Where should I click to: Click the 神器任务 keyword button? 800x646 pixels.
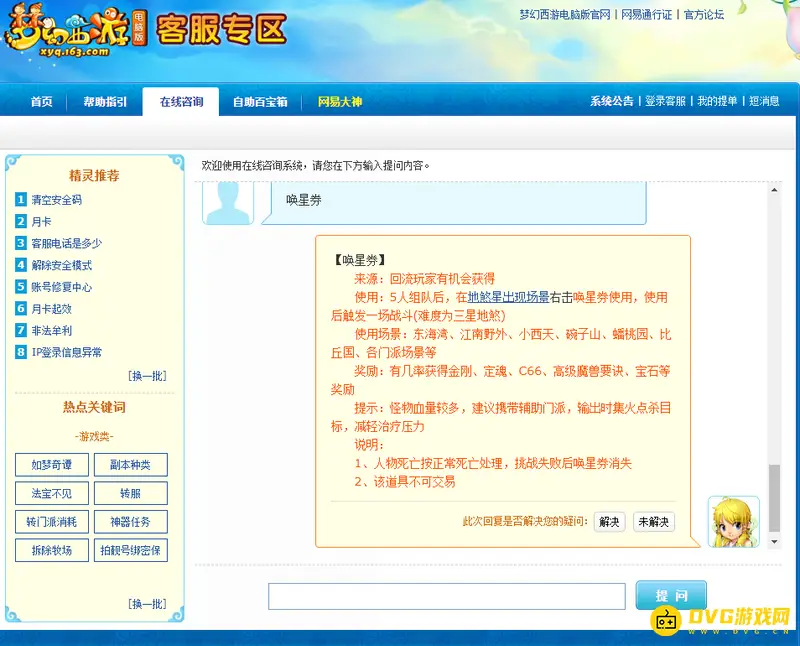131,522
